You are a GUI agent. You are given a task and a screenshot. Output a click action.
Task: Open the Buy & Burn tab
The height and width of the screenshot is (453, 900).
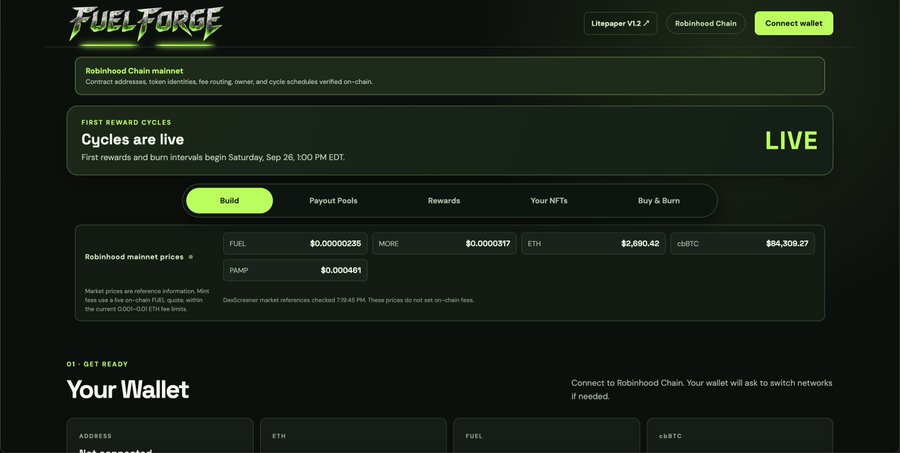pos(659,200)
